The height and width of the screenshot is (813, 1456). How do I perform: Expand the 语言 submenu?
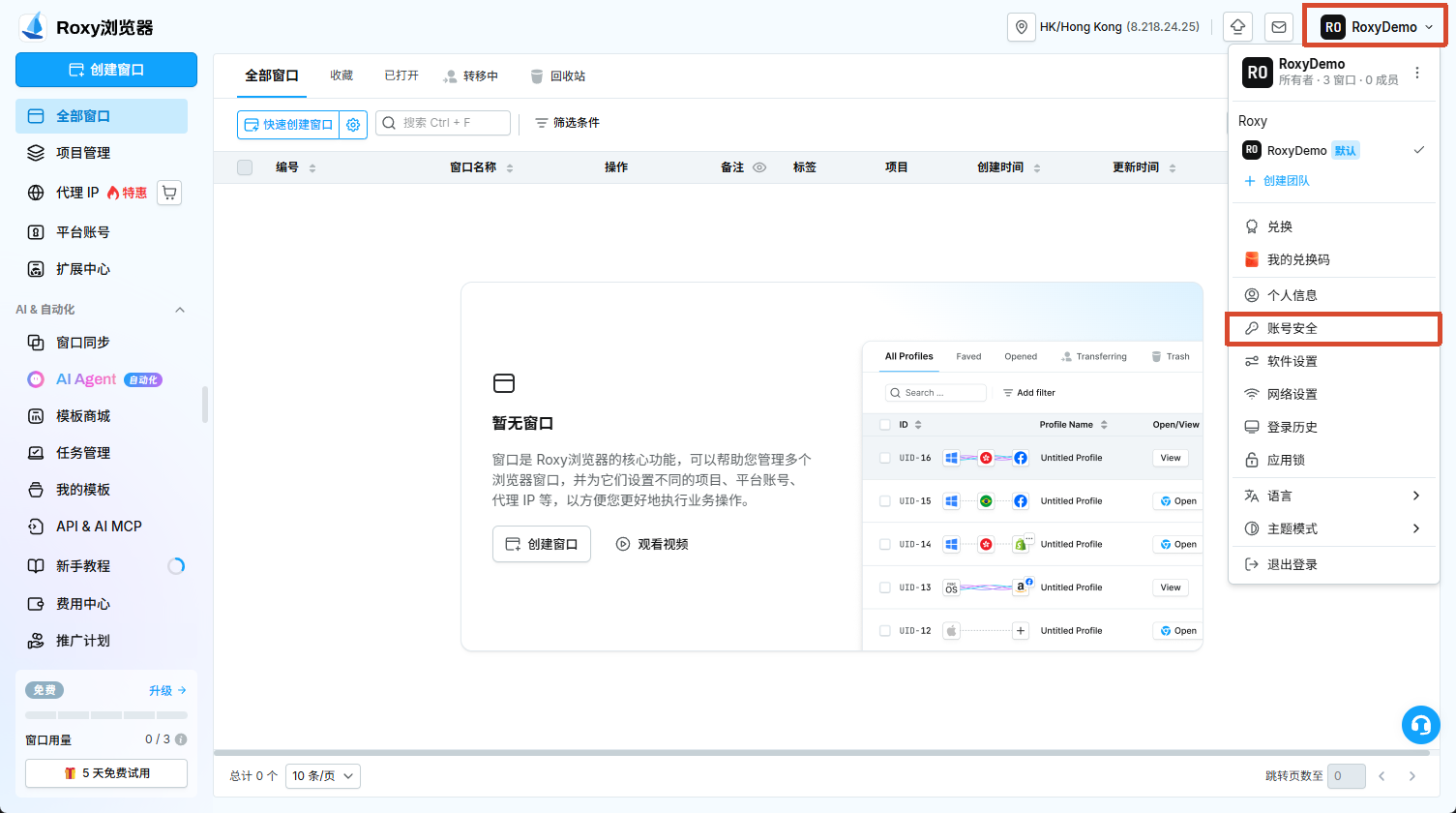(x=1333, y=496)
